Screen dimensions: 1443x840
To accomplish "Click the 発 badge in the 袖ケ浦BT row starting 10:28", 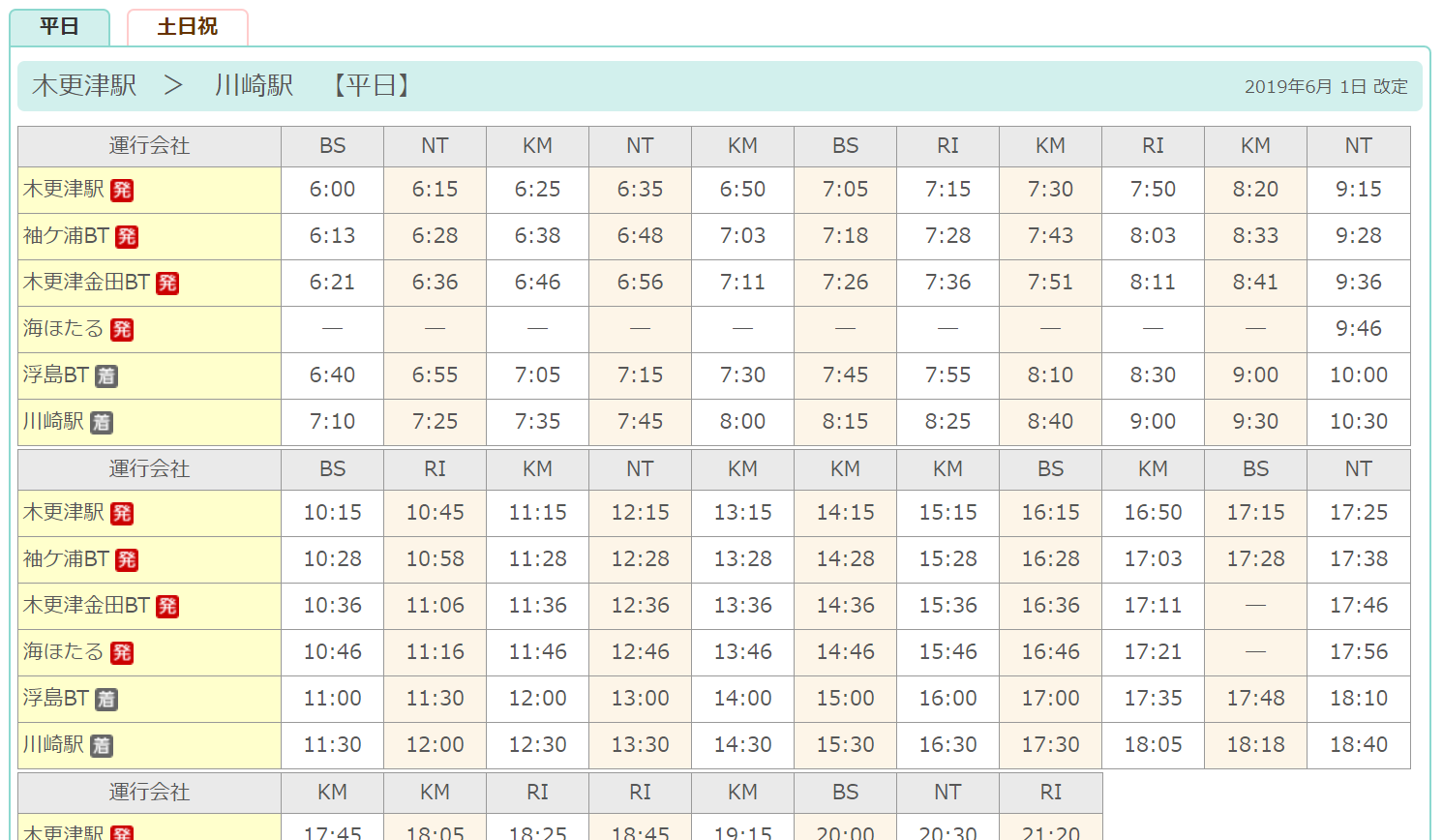I will click(127, 560).
